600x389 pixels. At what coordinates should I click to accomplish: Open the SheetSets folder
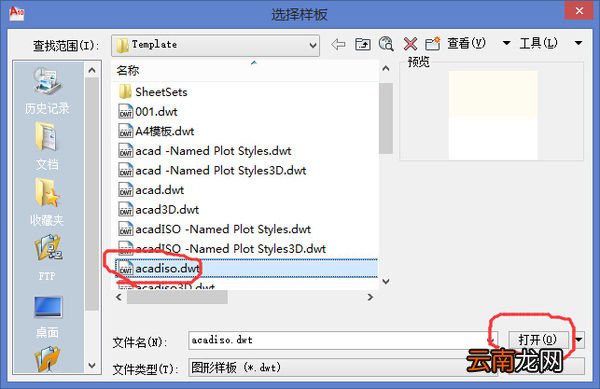(153, 92)
